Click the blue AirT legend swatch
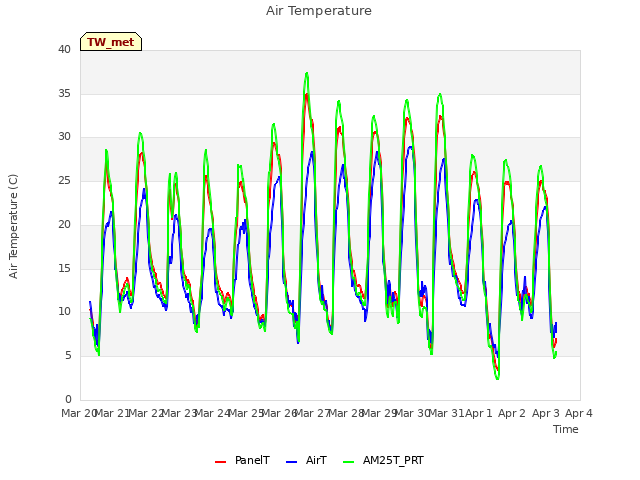Image resolution: width=640 pixels, height=480 pixels. 291,462
